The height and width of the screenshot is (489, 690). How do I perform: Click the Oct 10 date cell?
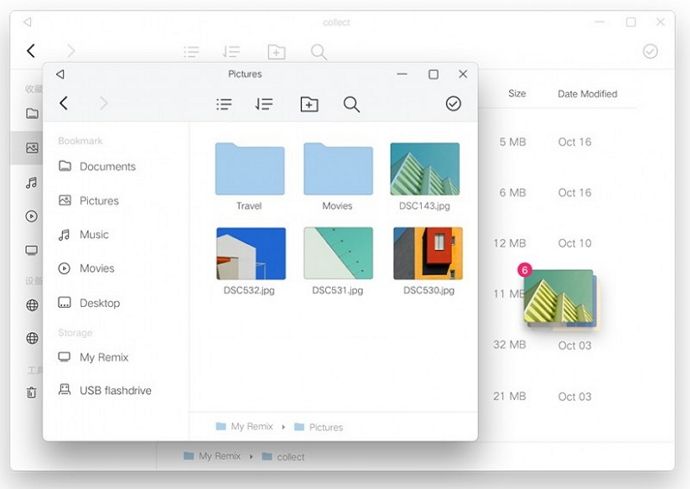[x=575, y=243]
